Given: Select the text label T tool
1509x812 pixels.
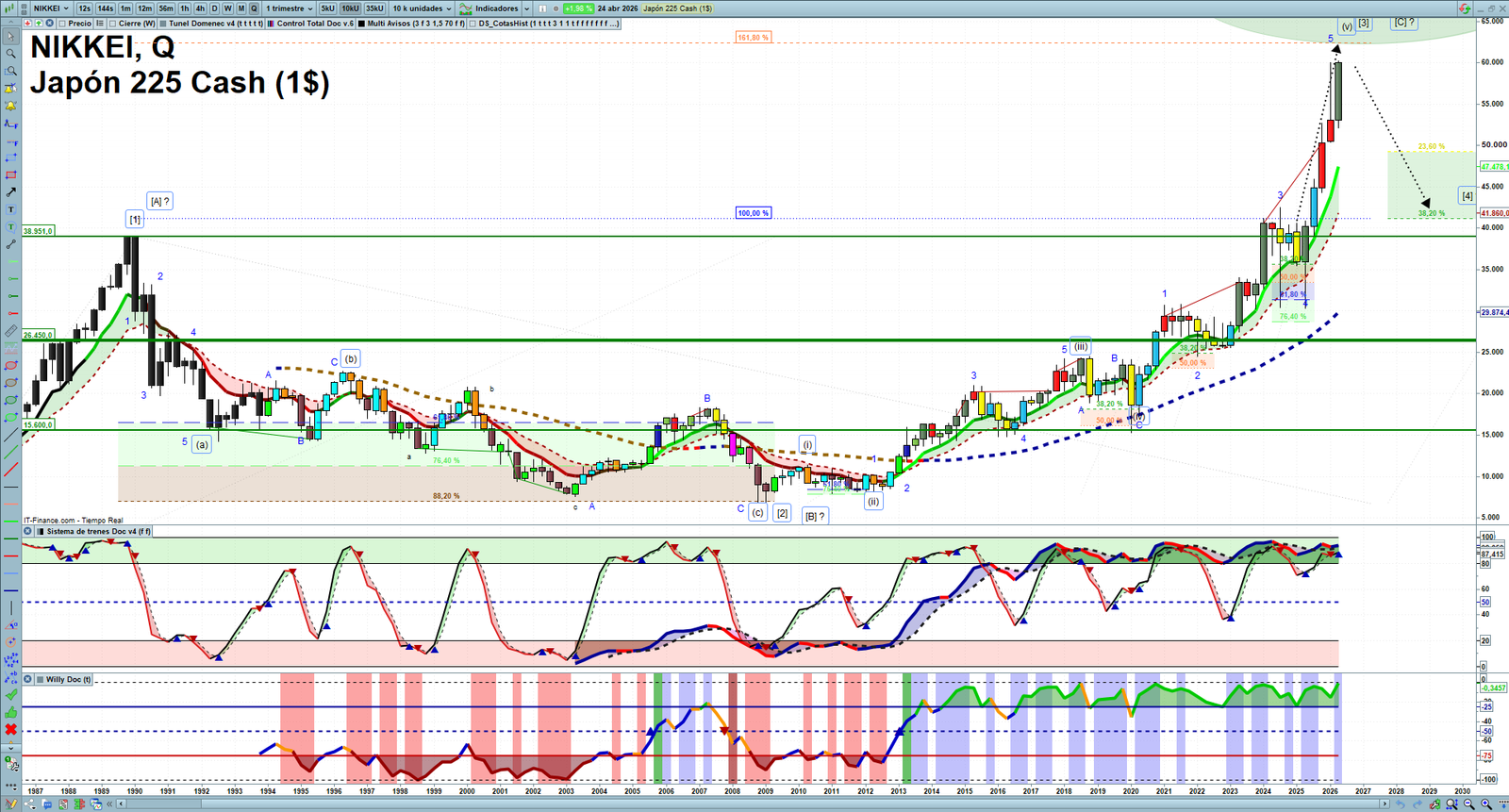Looking at the screenshot, I should [x=11, y=209].
